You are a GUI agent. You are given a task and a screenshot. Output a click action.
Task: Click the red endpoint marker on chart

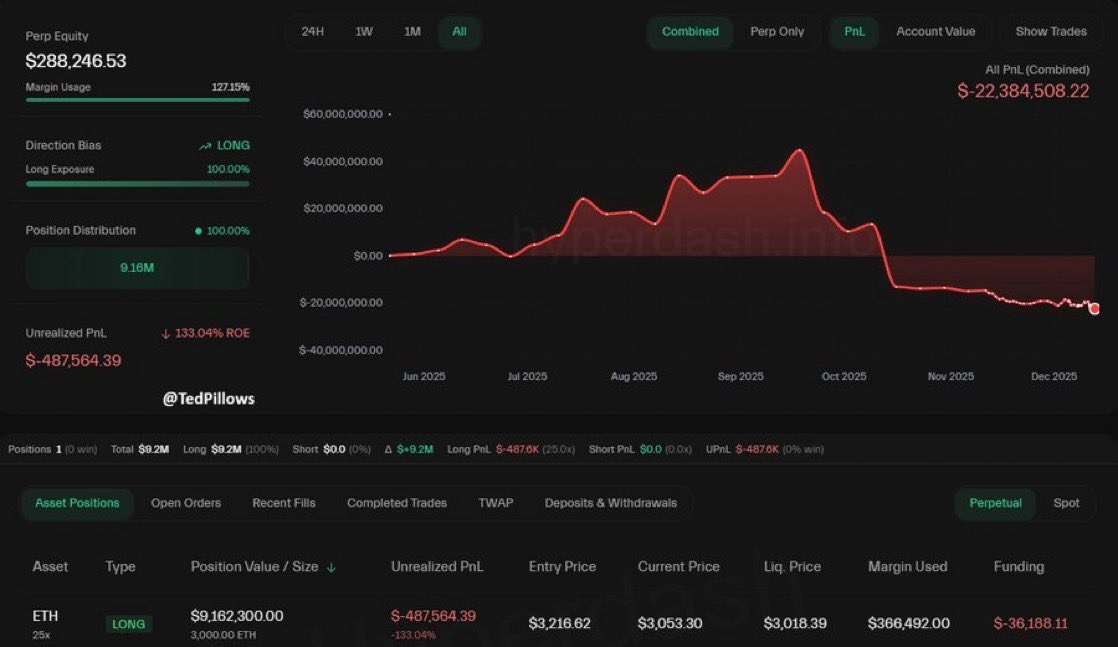click(1094, 309)
